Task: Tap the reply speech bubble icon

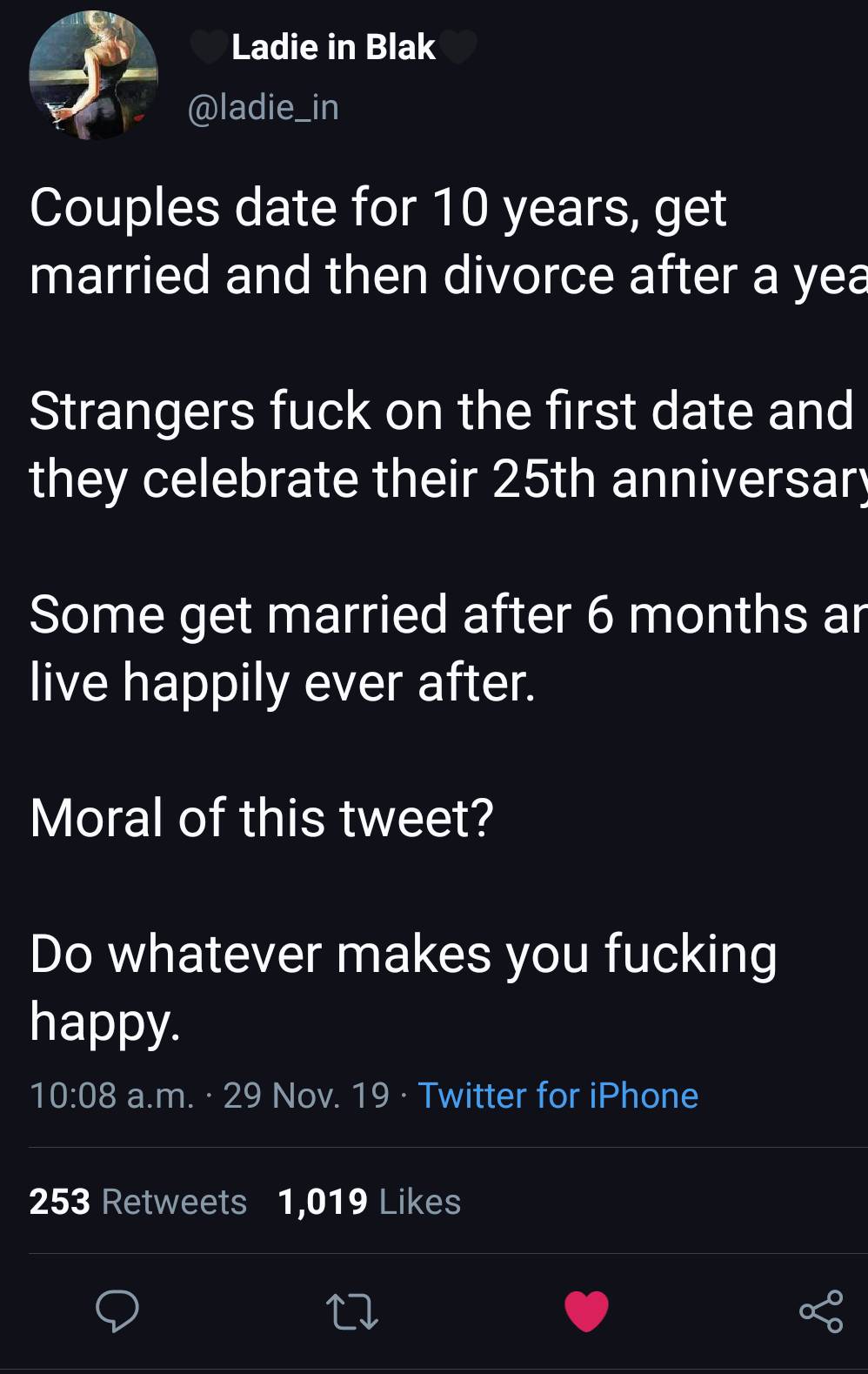Action: pyautogui.click(x=117, y=1310)
